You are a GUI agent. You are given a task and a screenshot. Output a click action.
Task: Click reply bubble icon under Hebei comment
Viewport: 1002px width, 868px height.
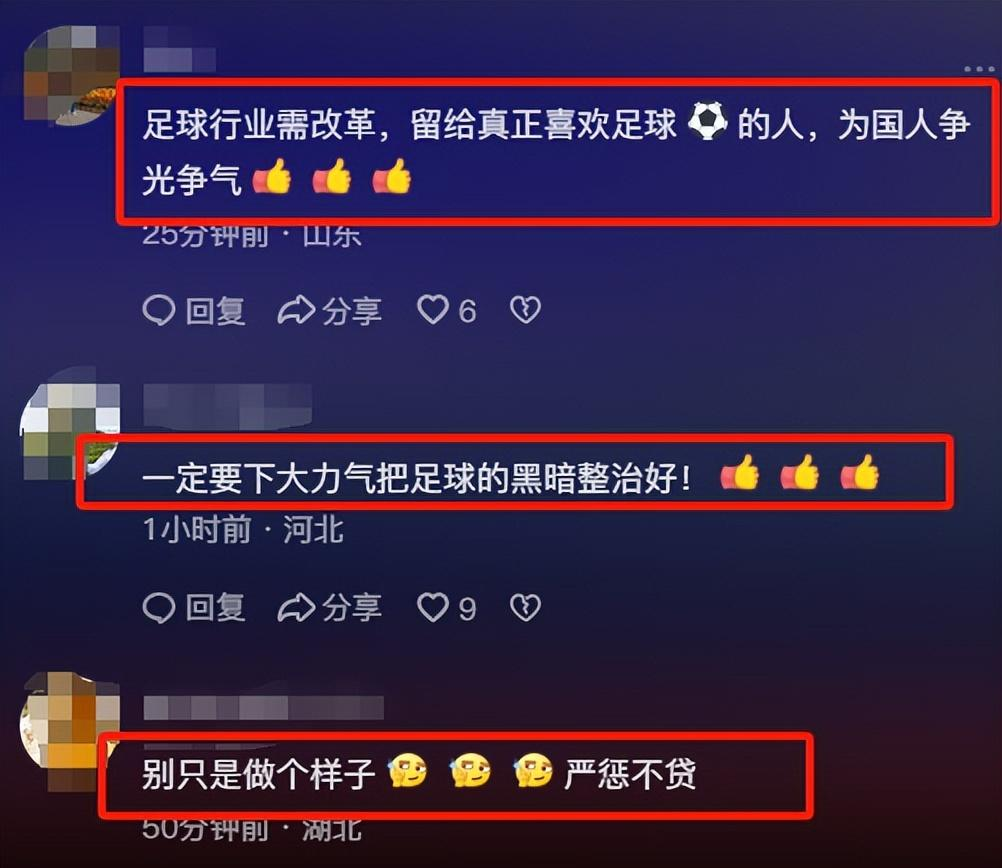click(158, 607)
